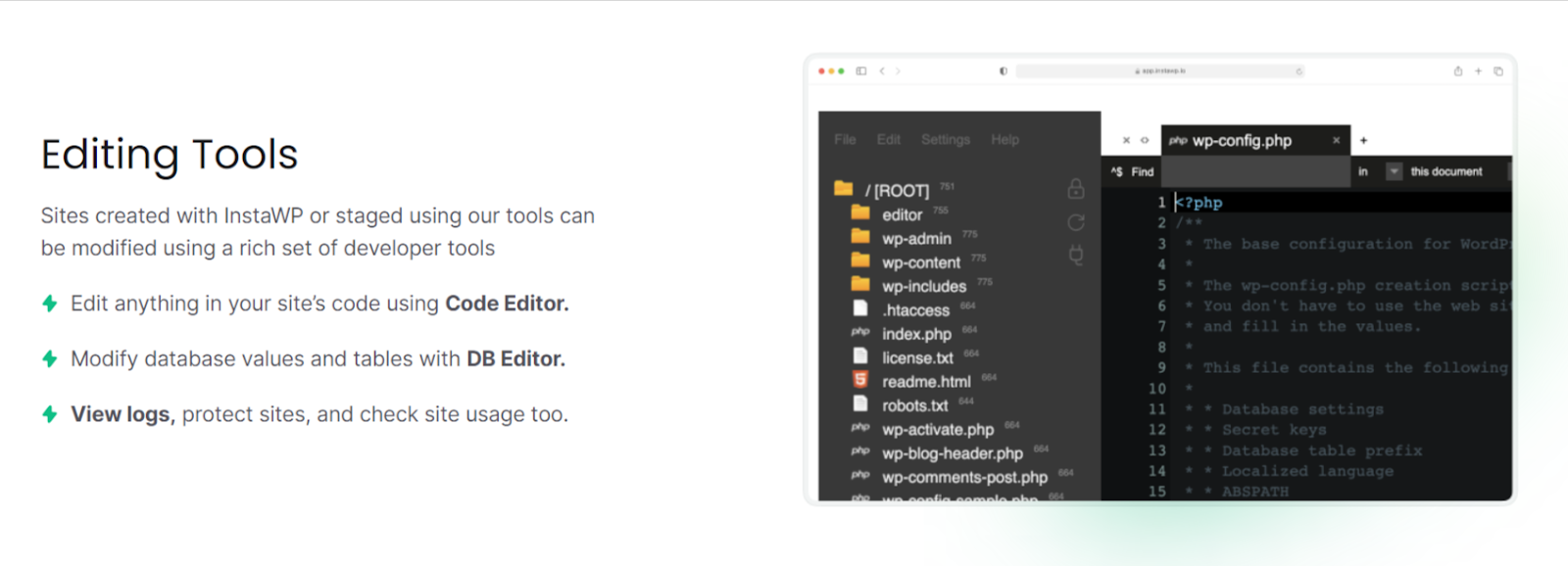Screen dimensions: 1568x566
Task: Open the Settings menu in code editor
Action: pos(946,139)
